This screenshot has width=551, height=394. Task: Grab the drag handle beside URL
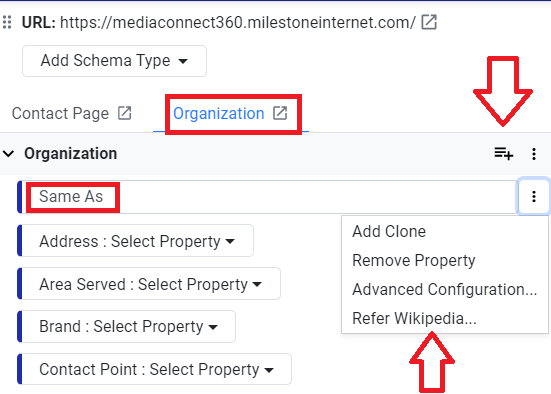pos(7,22)
